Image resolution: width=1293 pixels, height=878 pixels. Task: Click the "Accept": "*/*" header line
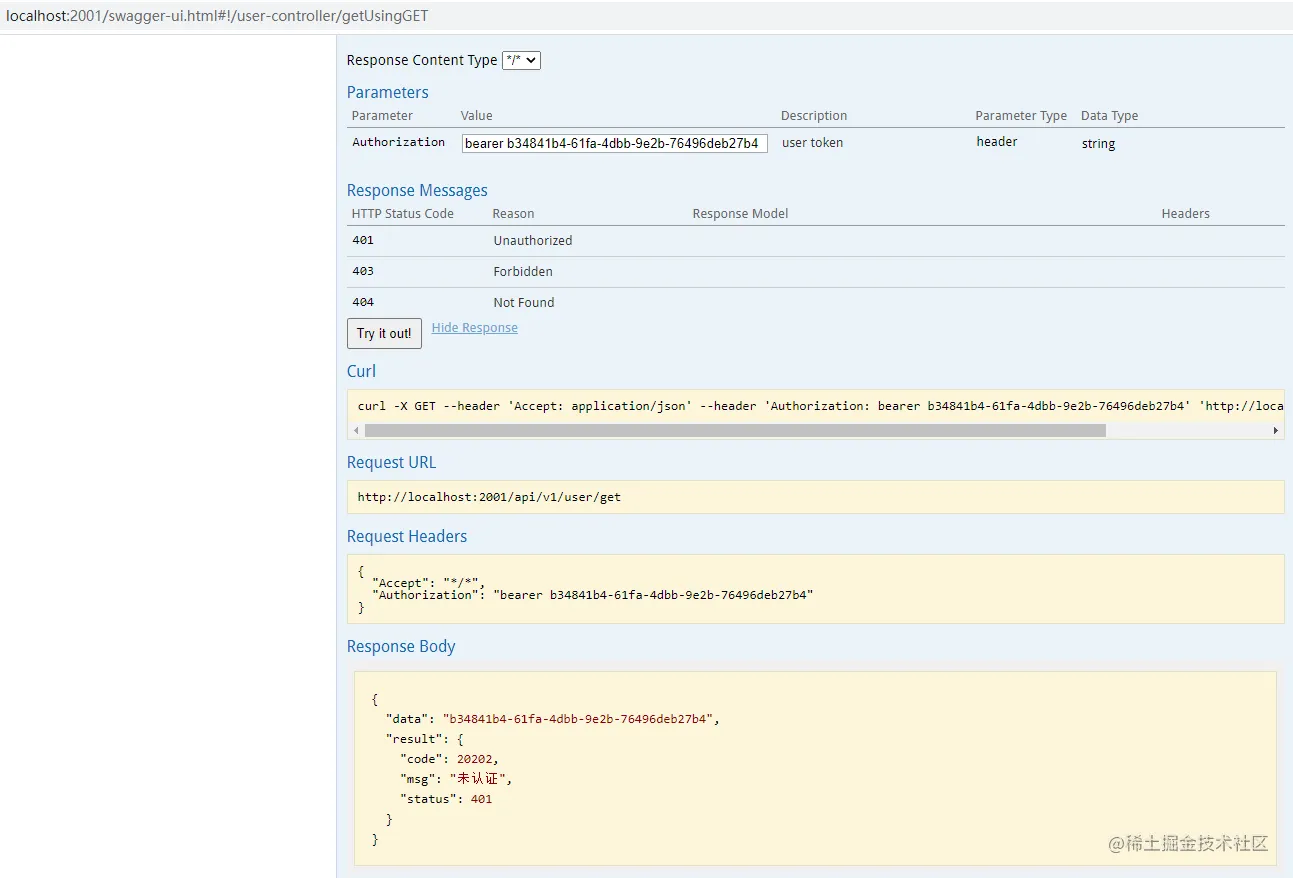point(428,583)
